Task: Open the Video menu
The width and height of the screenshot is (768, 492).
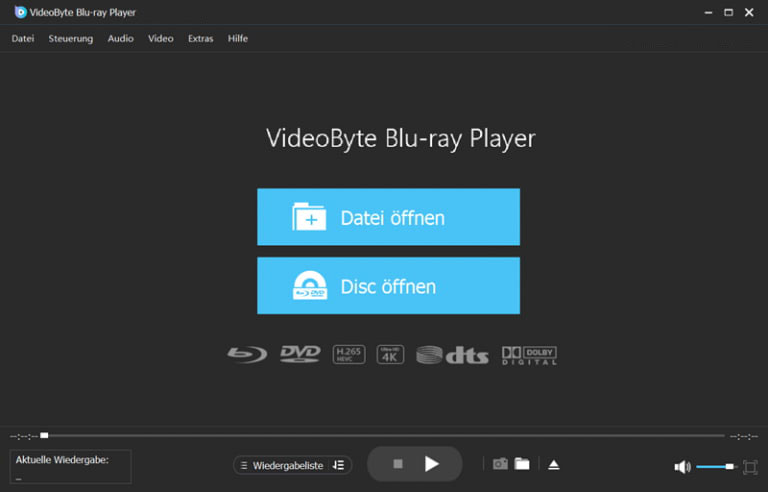Action: [161, 38]
